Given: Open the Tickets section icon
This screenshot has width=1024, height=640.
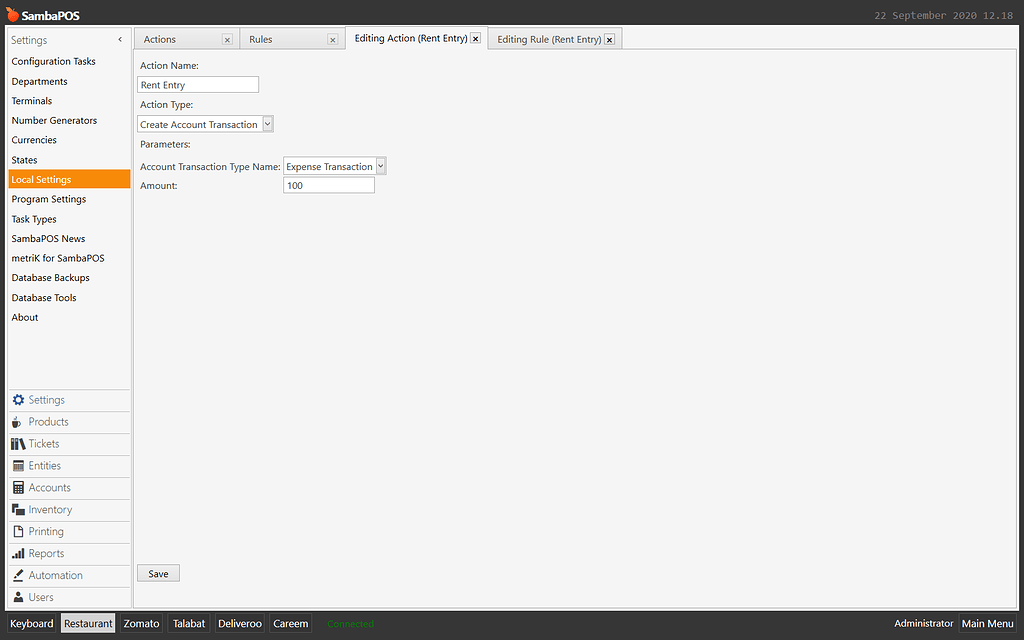Looking at the screenshot, I should coord(20,443).
